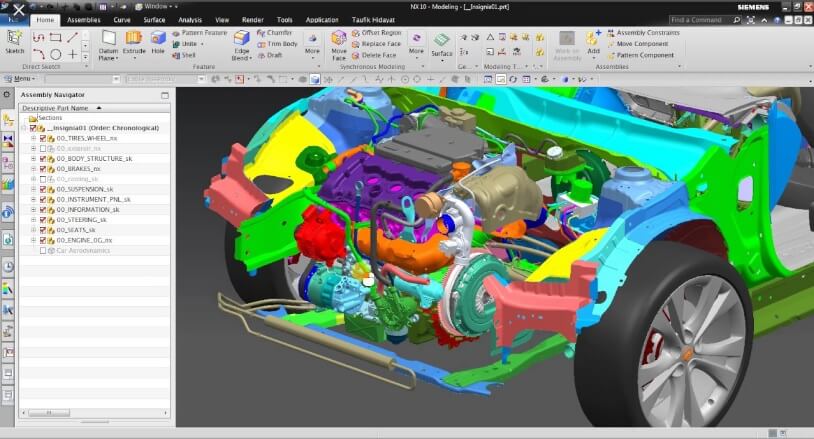Select the Line sketch tool

(72, 37)
